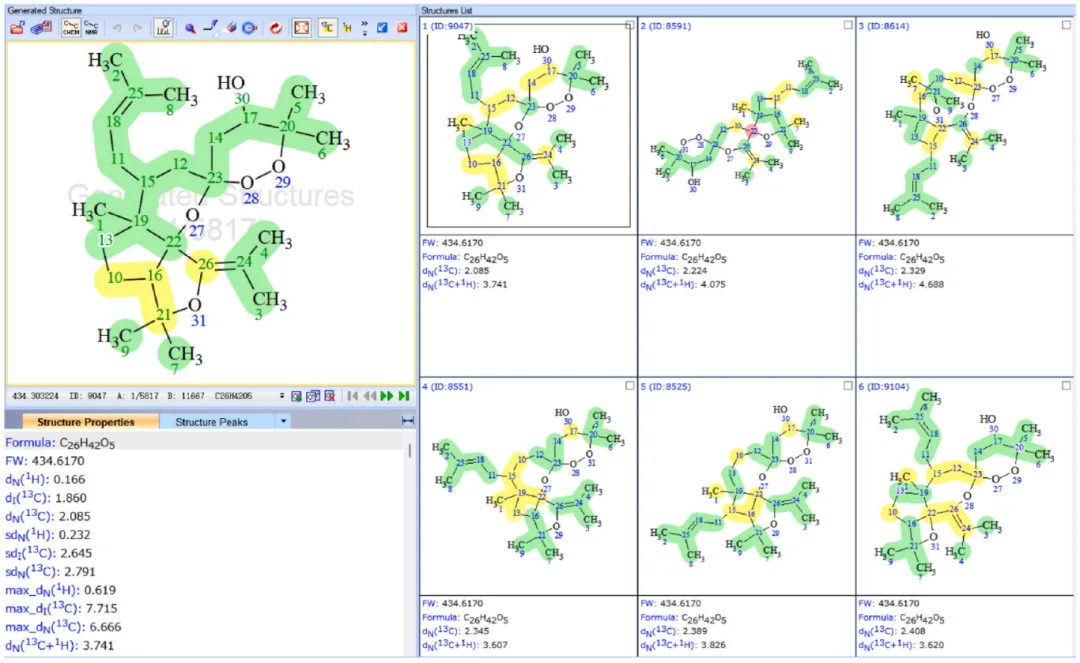Select the draw bond pen tool
This screenshot has height=663, width=1080.
(211, 28)
